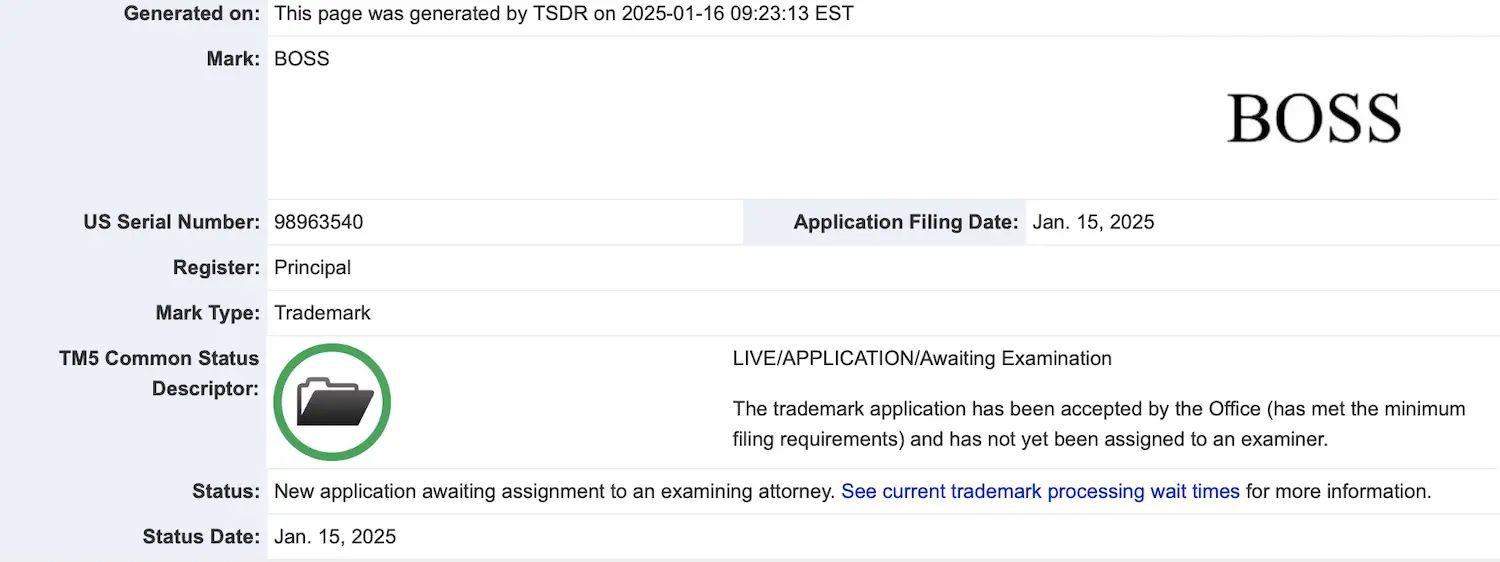Click the paragraph about minimum filing requirements
The width and height of the screenshot is (1500, 562).
(x=1098, y=423)
